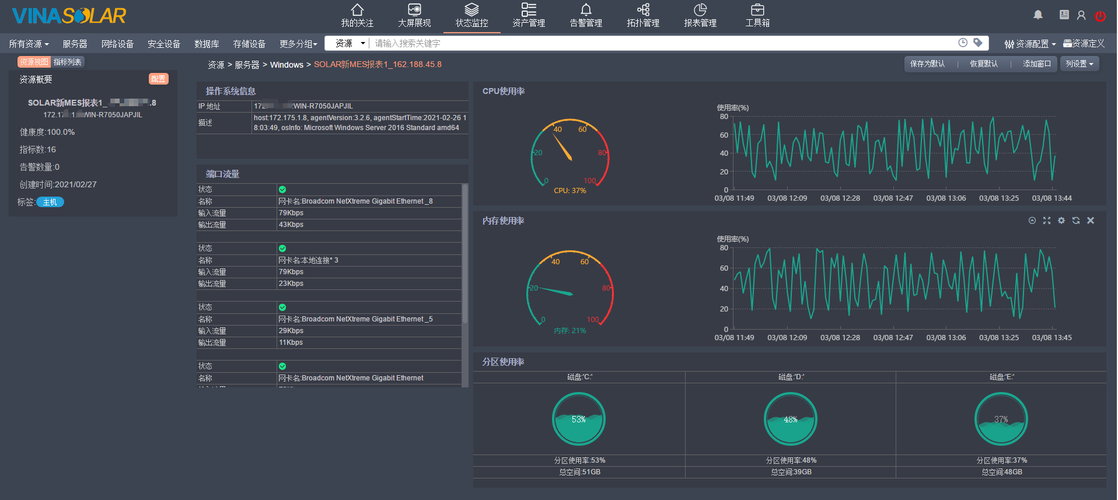Image resolution: width=1118 pixels, height=500 pixels.
Task: Click status icon for Ethernet _5 adapter
Action: 282,307
